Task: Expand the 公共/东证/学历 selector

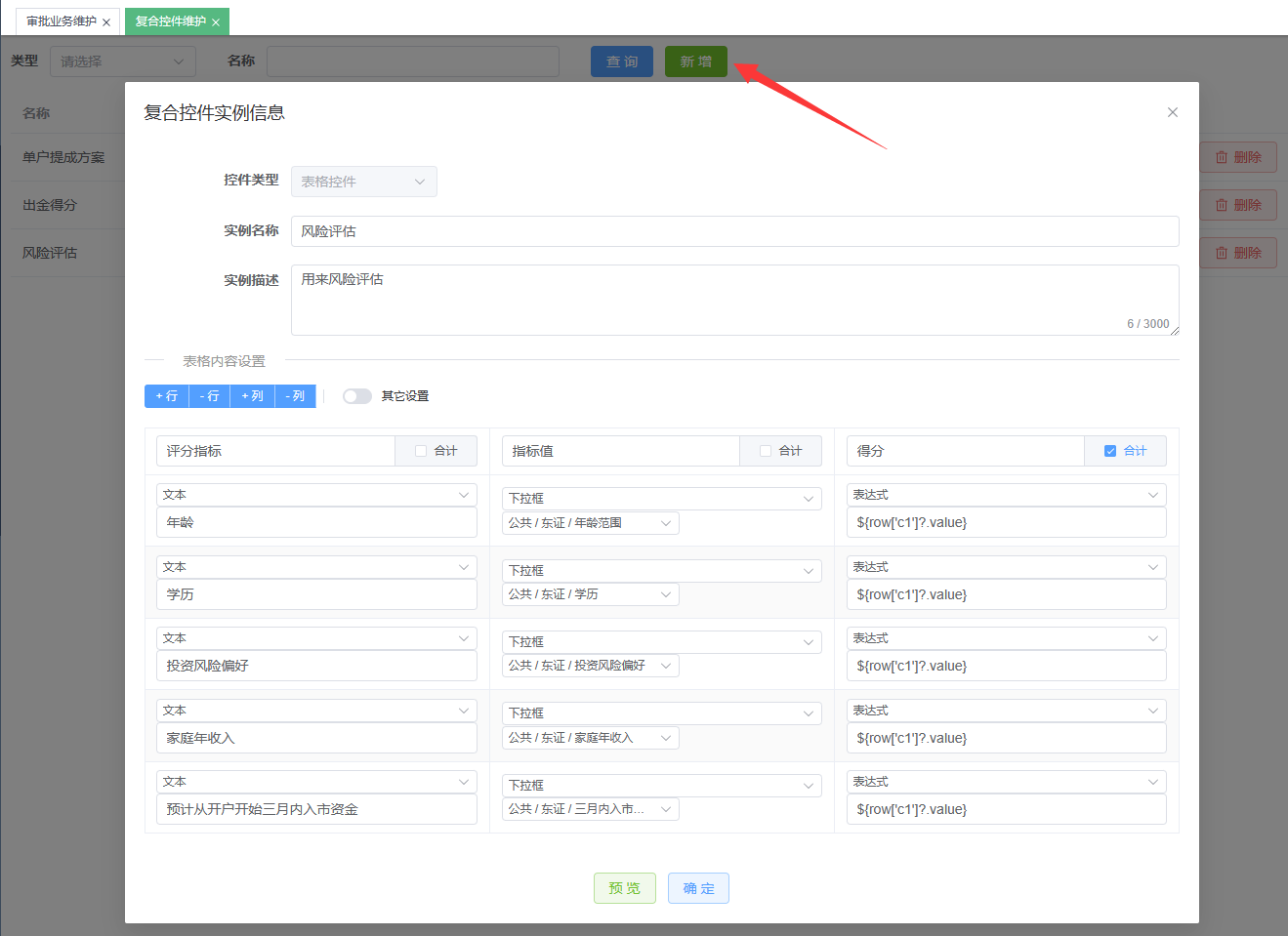Action: [x=591, y=594]
